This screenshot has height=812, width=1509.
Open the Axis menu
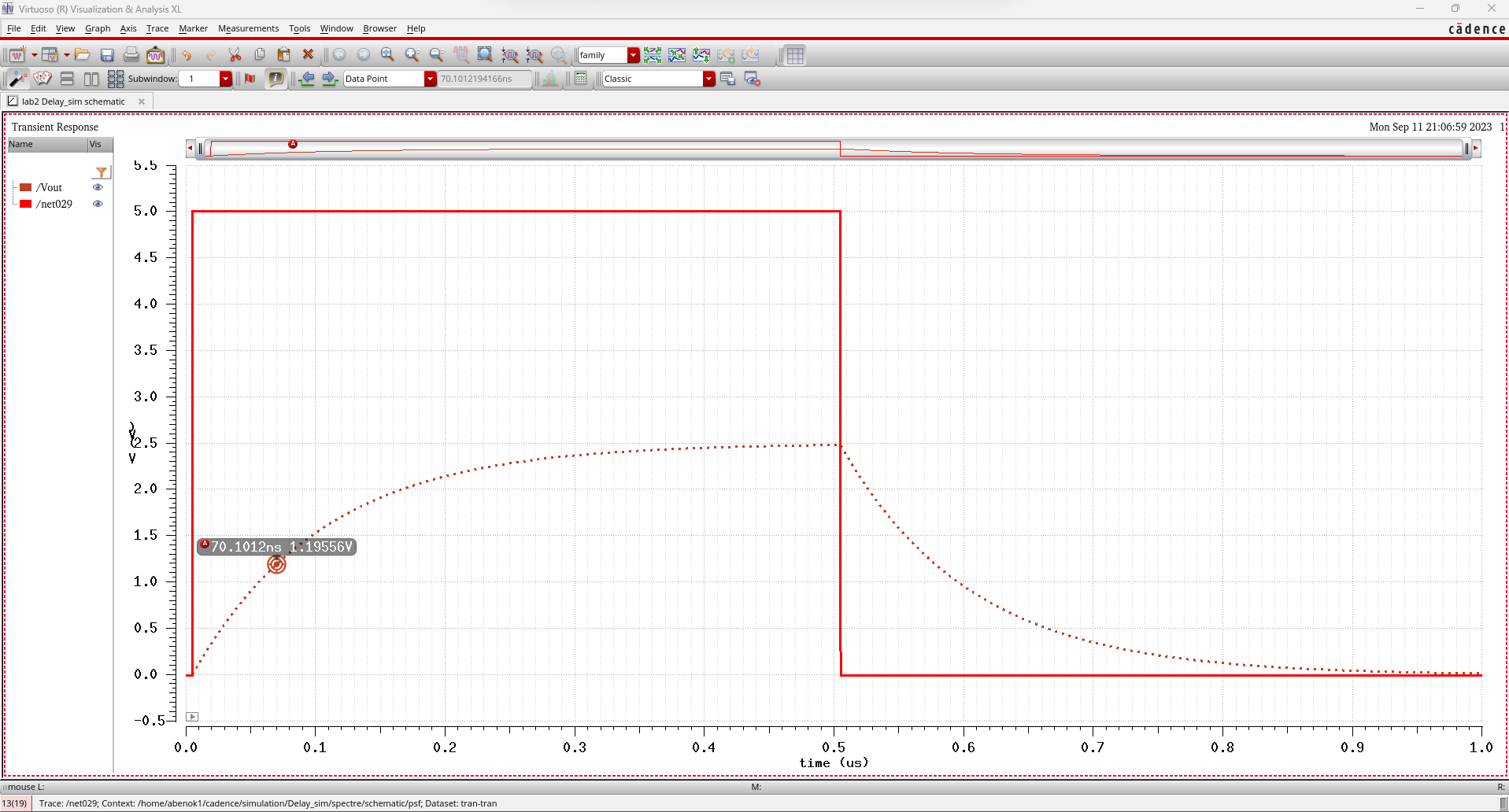(x=128, y=28)
